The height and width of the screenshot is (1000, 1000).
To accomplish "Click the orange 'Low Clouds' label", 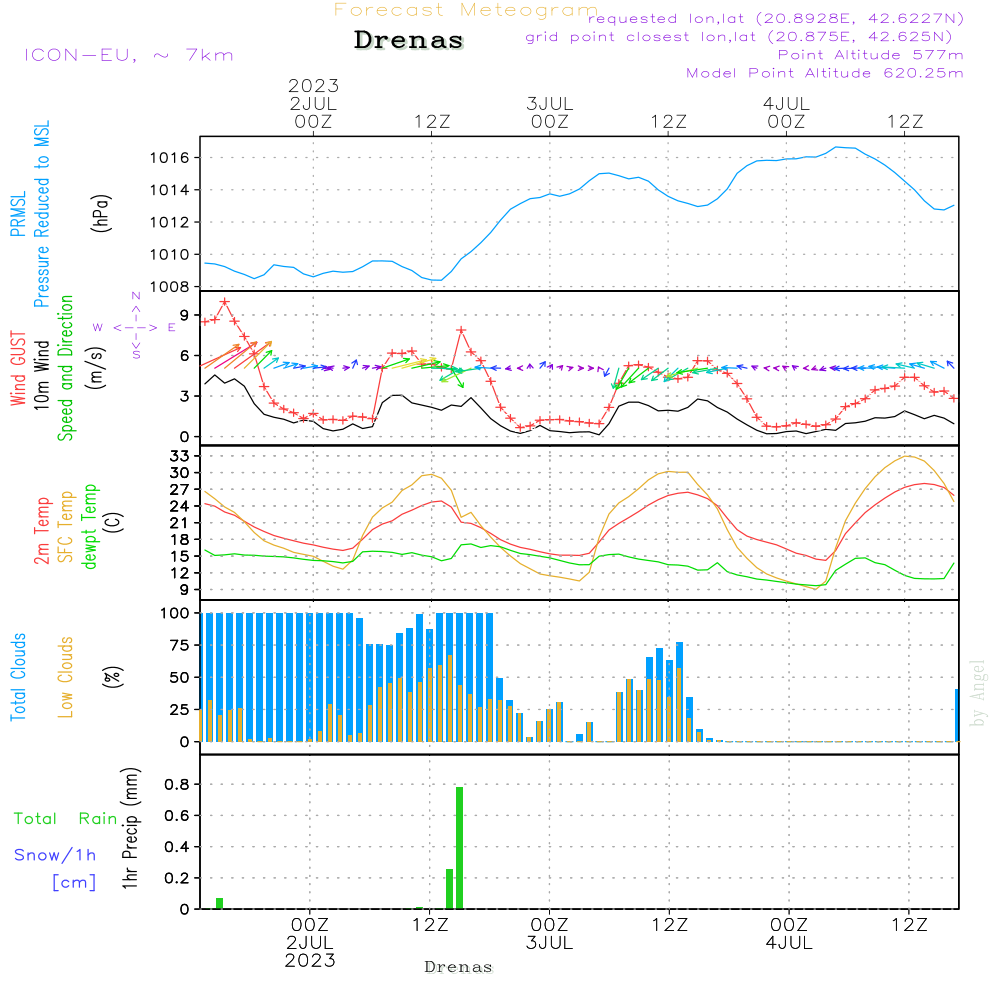I will click(x=65, y=677).
